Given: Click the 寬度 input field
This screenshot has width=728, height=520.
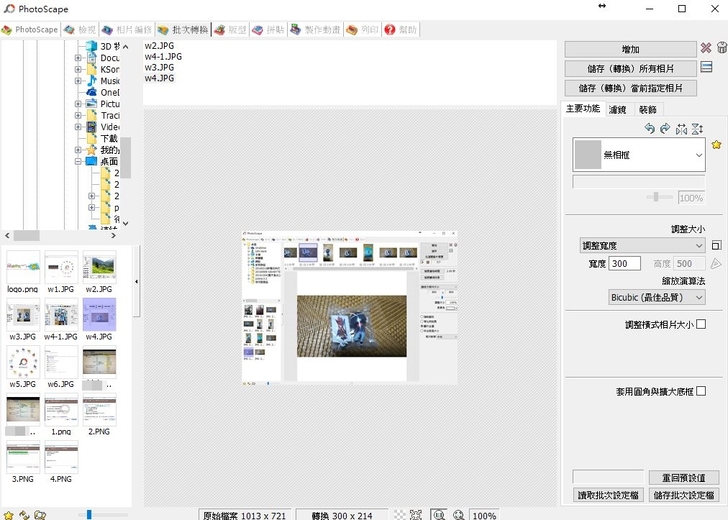Looking at the screenshot, I should click(625, 264).
